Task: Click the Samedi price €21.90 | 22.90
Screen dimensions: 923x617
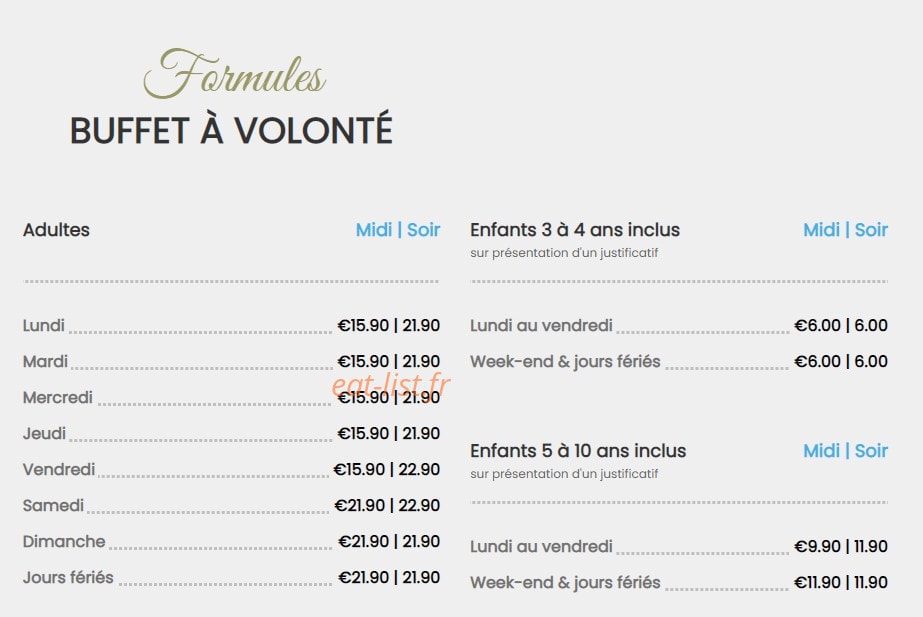Action: [387, 505]
